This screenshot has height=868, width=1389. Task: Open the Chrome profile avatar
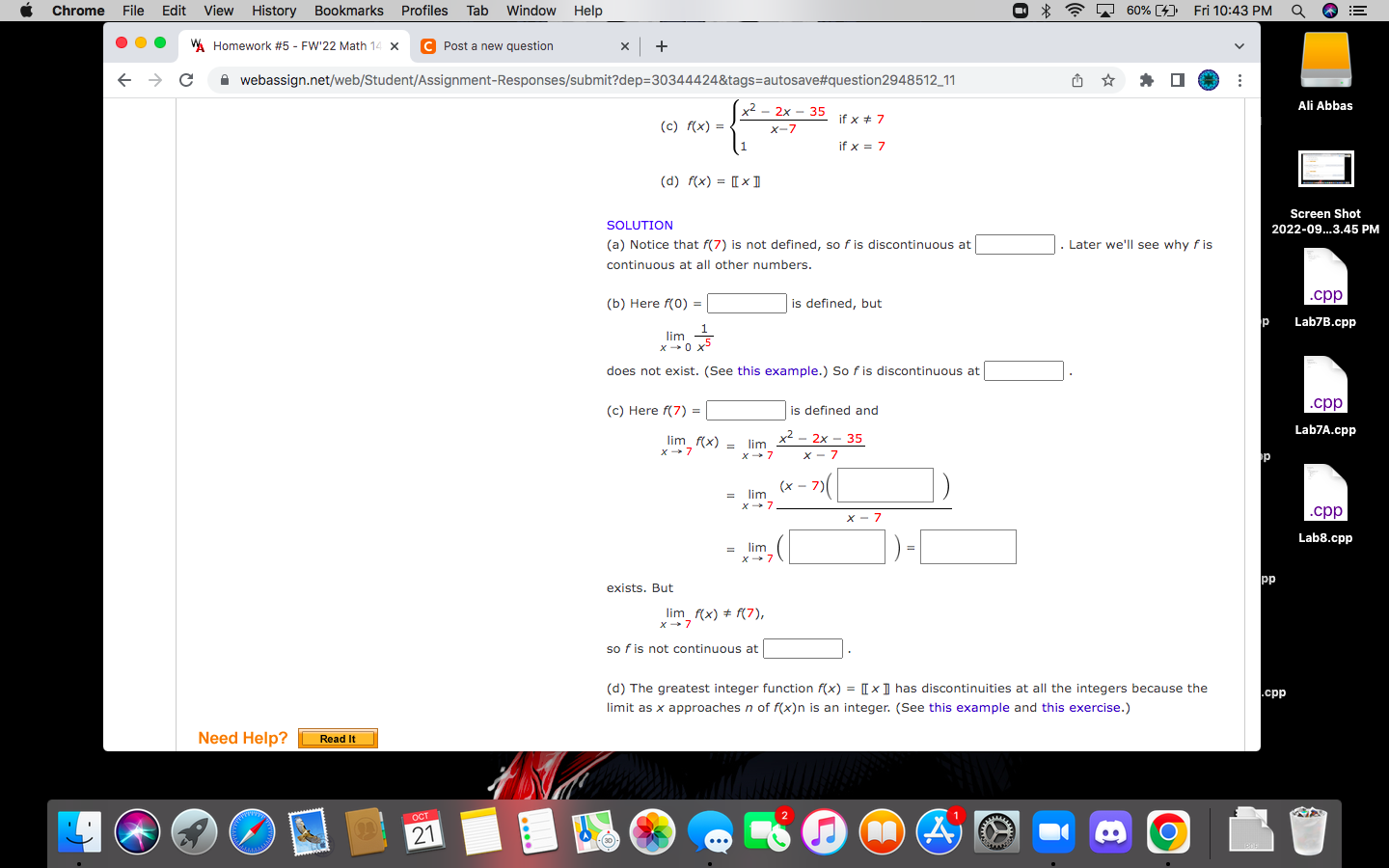[1208, 80]
